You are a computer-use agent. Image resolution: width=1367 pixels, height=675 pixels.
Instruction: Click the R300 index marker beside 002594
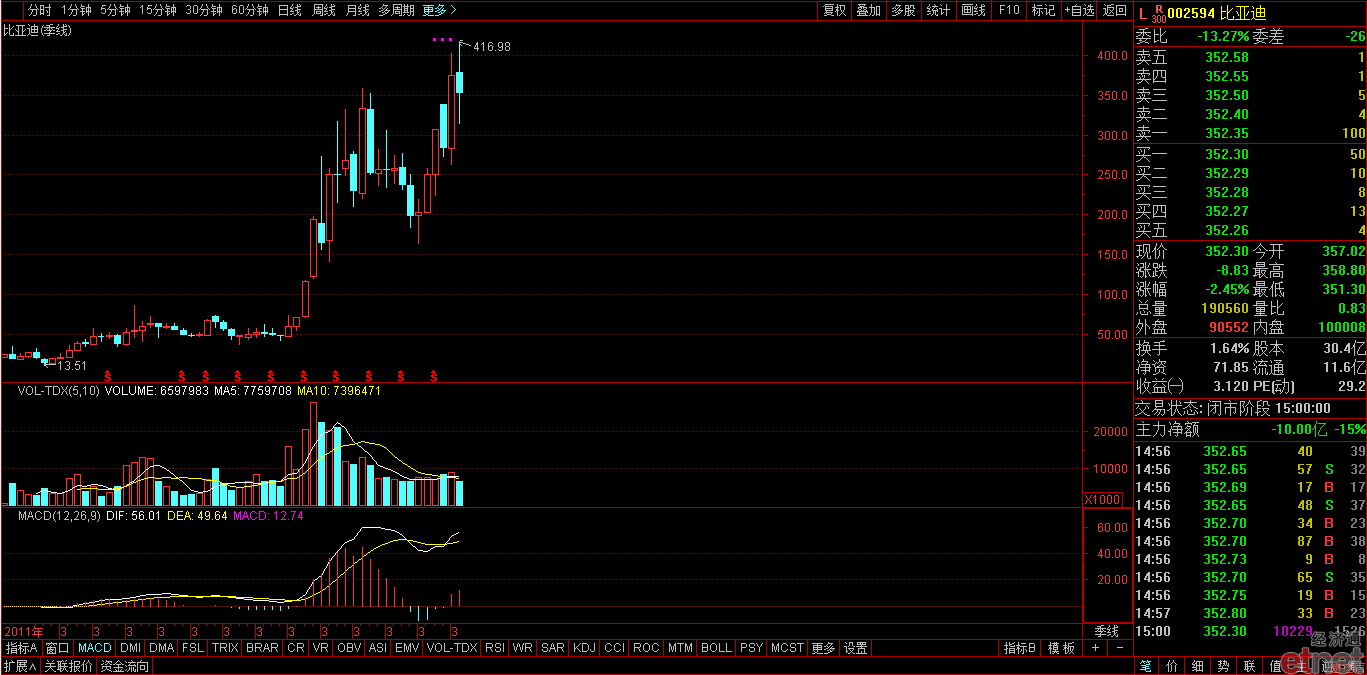[1158, 12]
